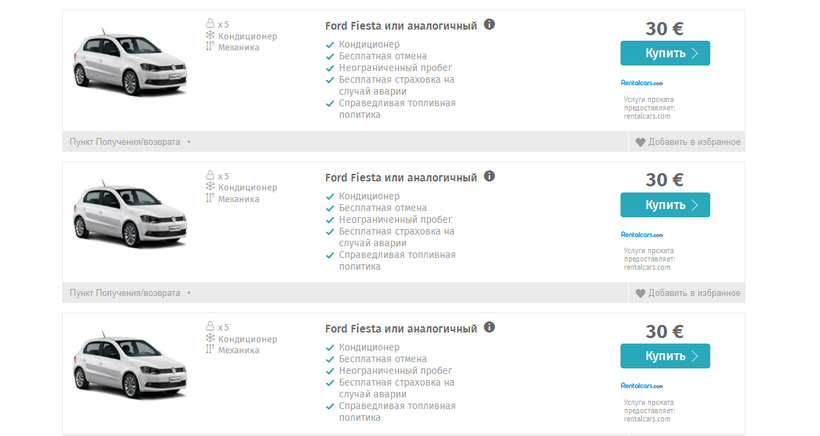Viewport: 820px width, 436px height.
Task: Expand "Пункт Получения/возврата" in the top listing
Action: pos(129,142)
